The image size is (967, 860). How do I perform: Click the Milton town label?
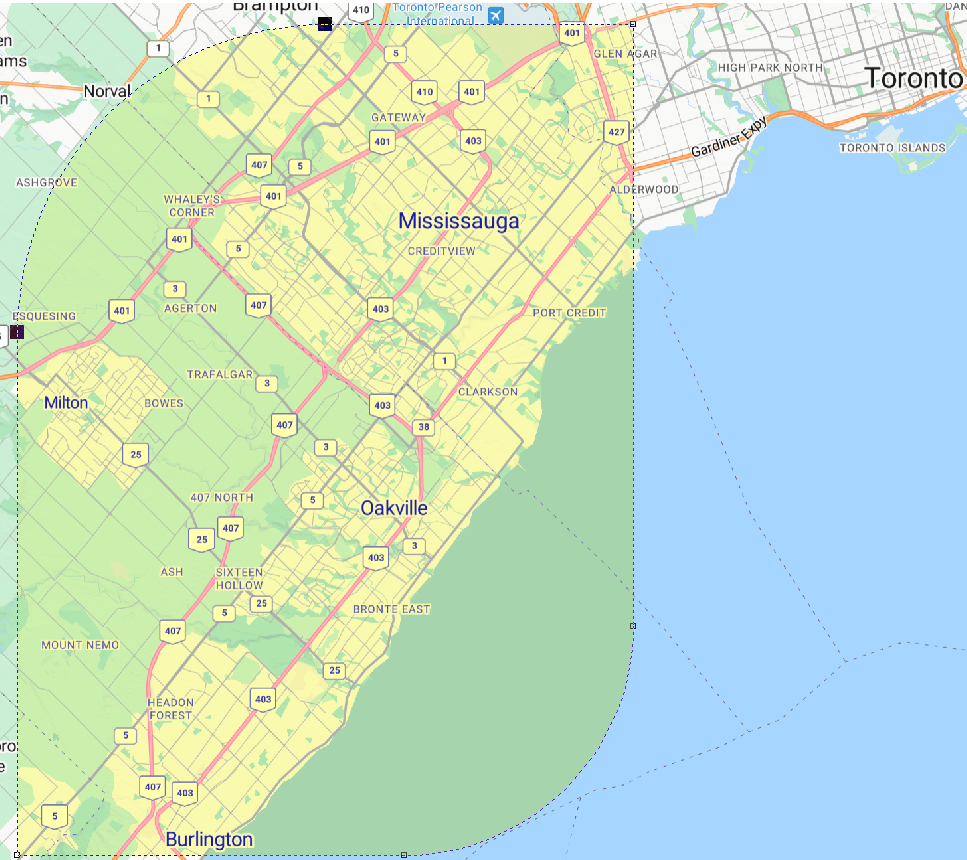tap(66, 403)
